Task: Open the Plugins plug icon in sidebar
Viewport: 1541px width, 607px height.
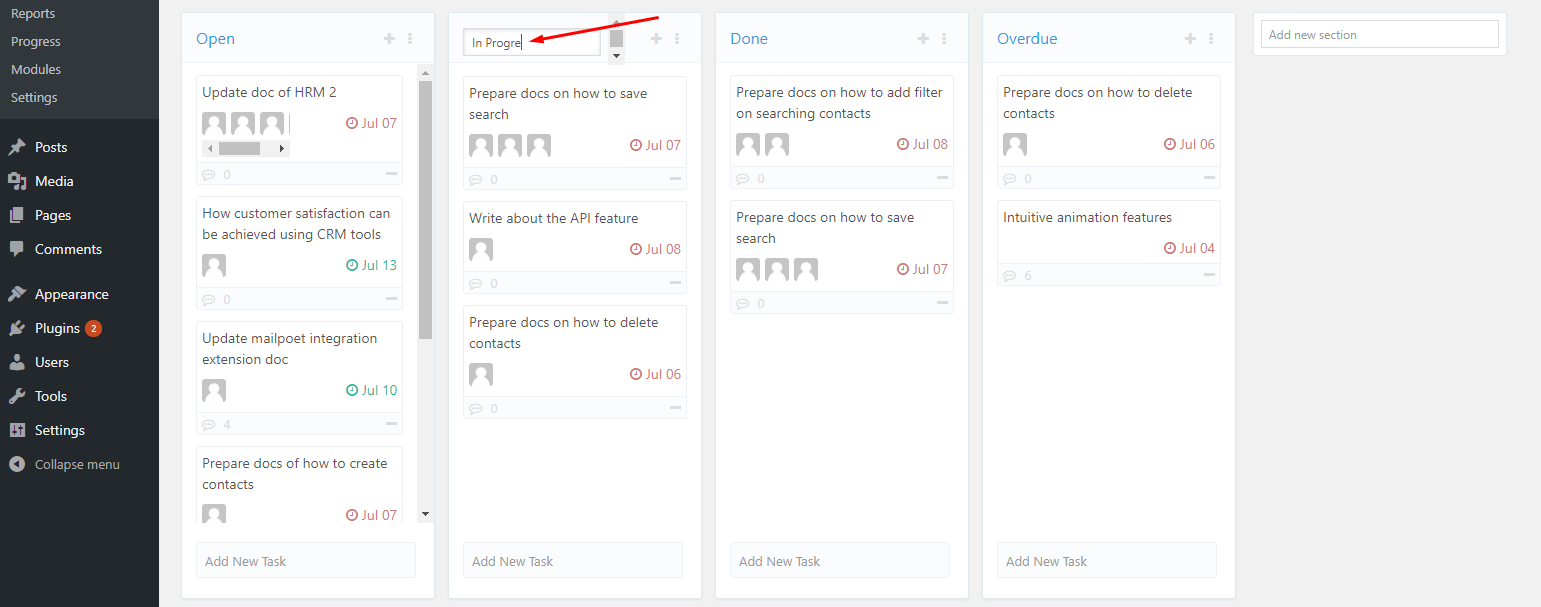Action: (x=17, y=328)
